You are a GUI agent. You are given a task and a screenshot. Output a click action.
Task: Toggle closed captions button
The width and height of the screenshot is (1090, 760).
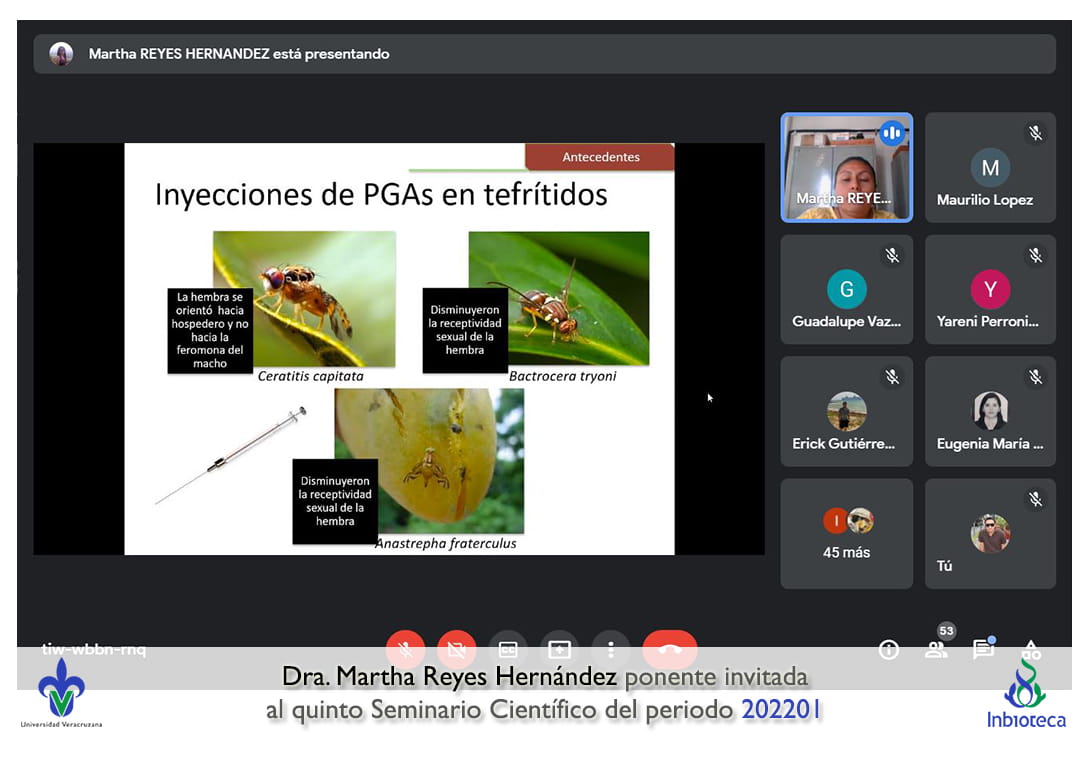[508, 649]
